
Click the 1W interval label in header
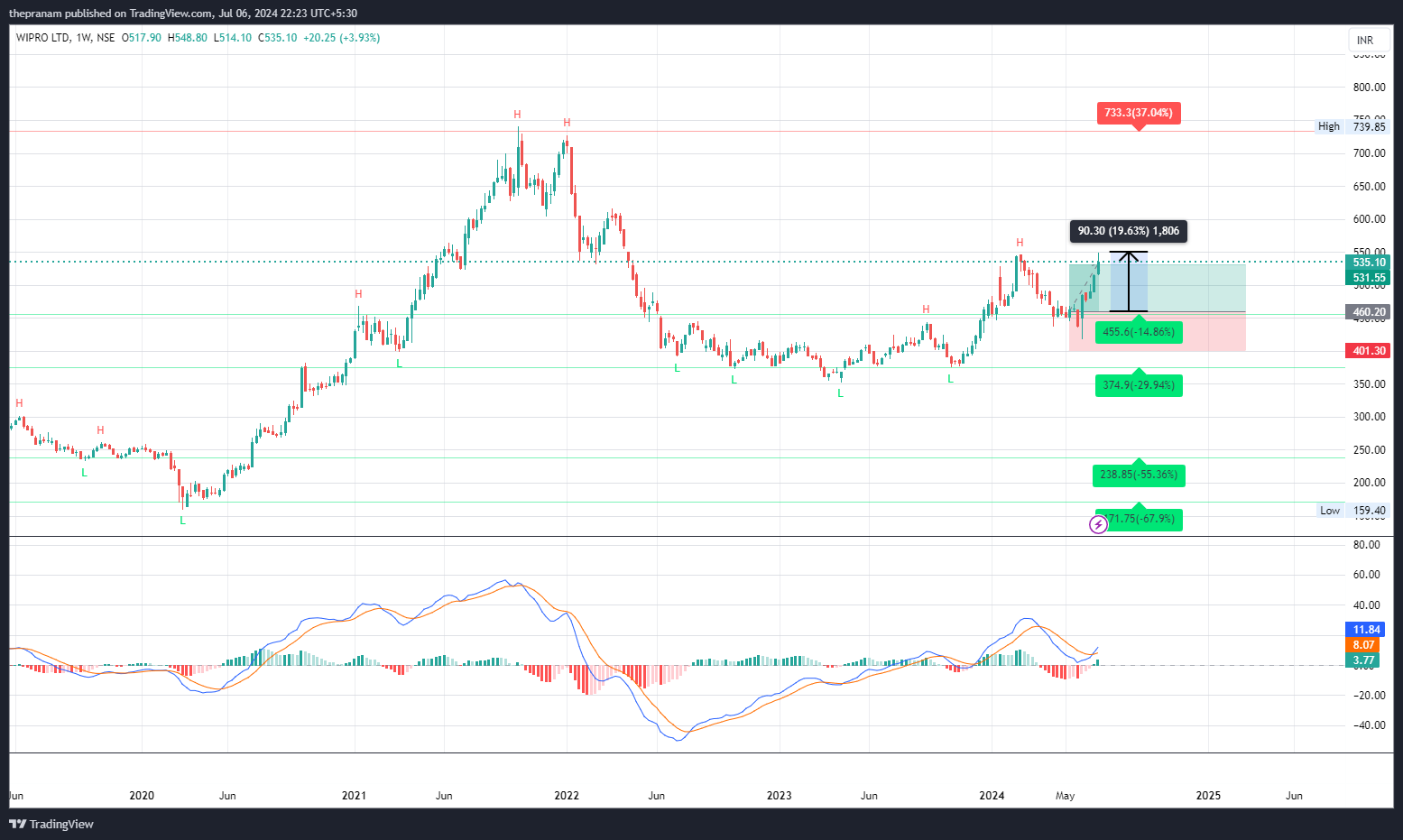tap(84, 38)
